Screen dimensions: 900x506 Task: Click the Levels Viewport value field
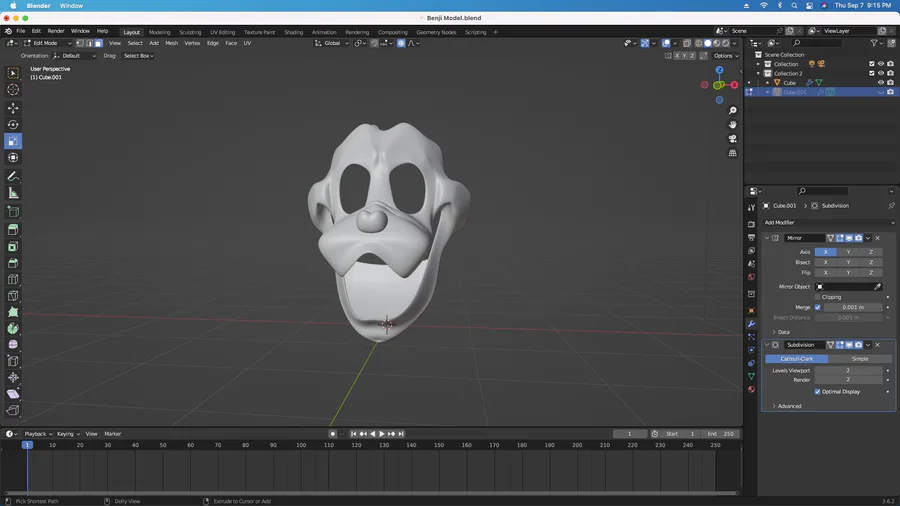[848, 370]
